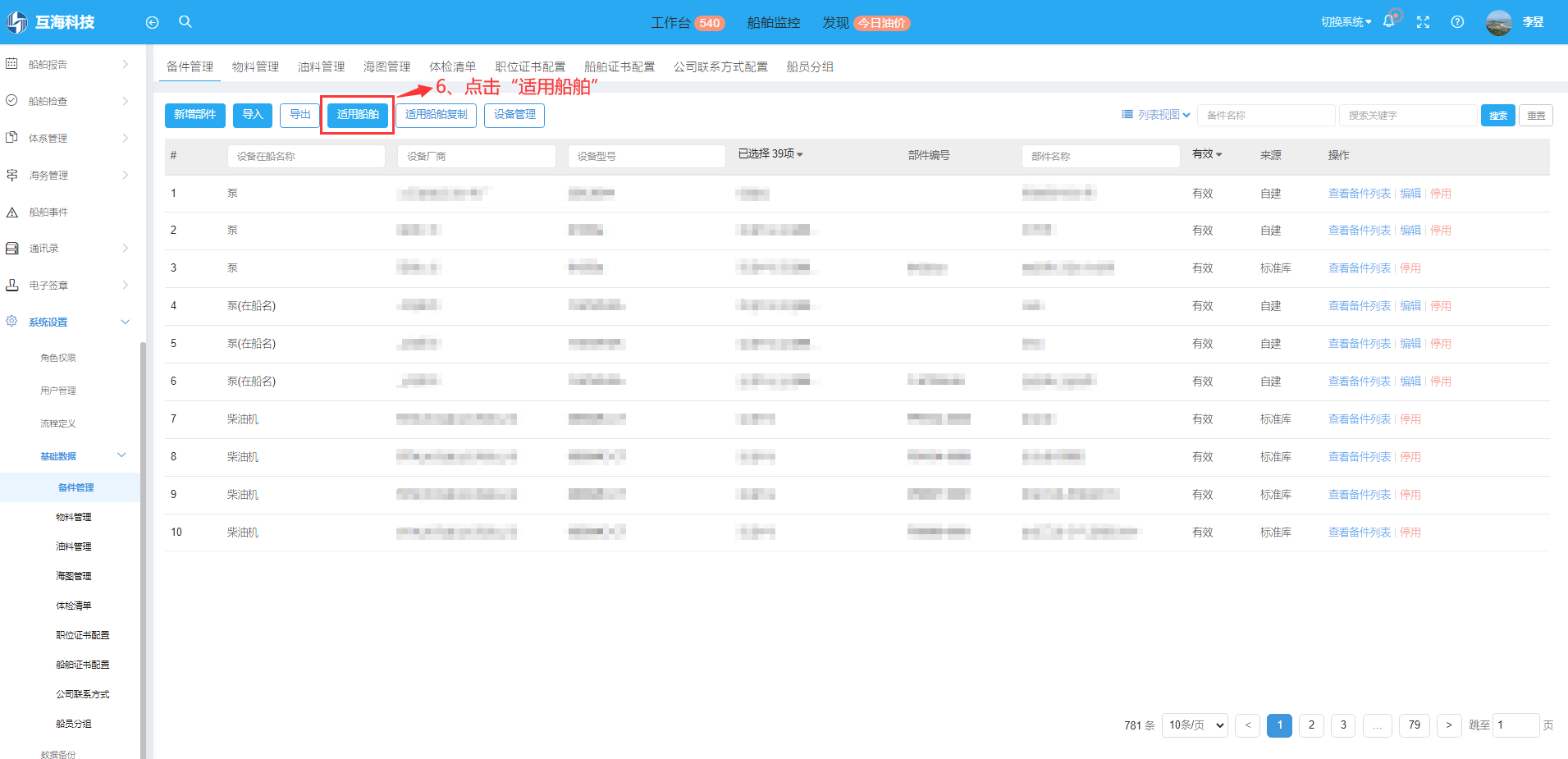Expand the 船舶检查 menu chevron
1568x759 pixels.
coord(125,101)
